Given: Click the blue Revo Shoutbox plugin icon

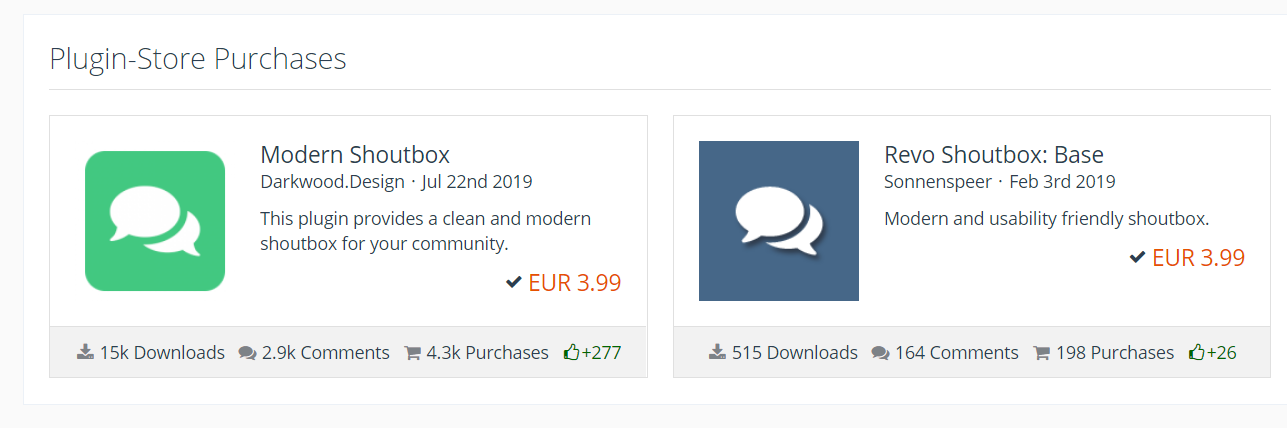Looking at the screenshot, I should pyautogui.click(x=778, y=221).
